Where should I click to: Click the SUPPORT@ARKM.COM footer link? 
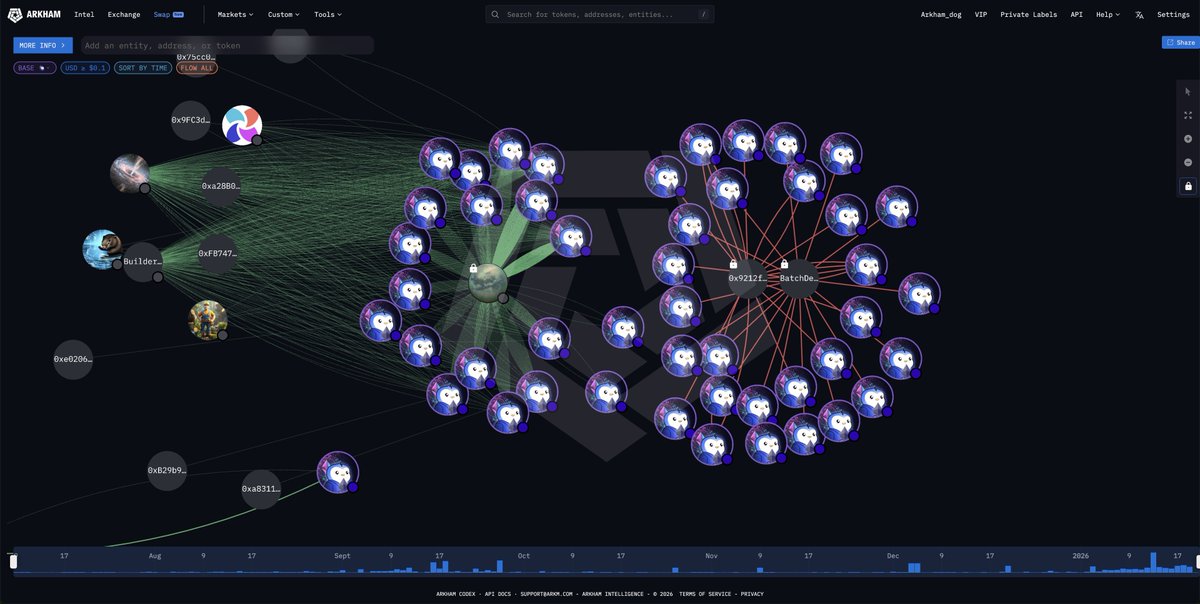pos(546,594)
